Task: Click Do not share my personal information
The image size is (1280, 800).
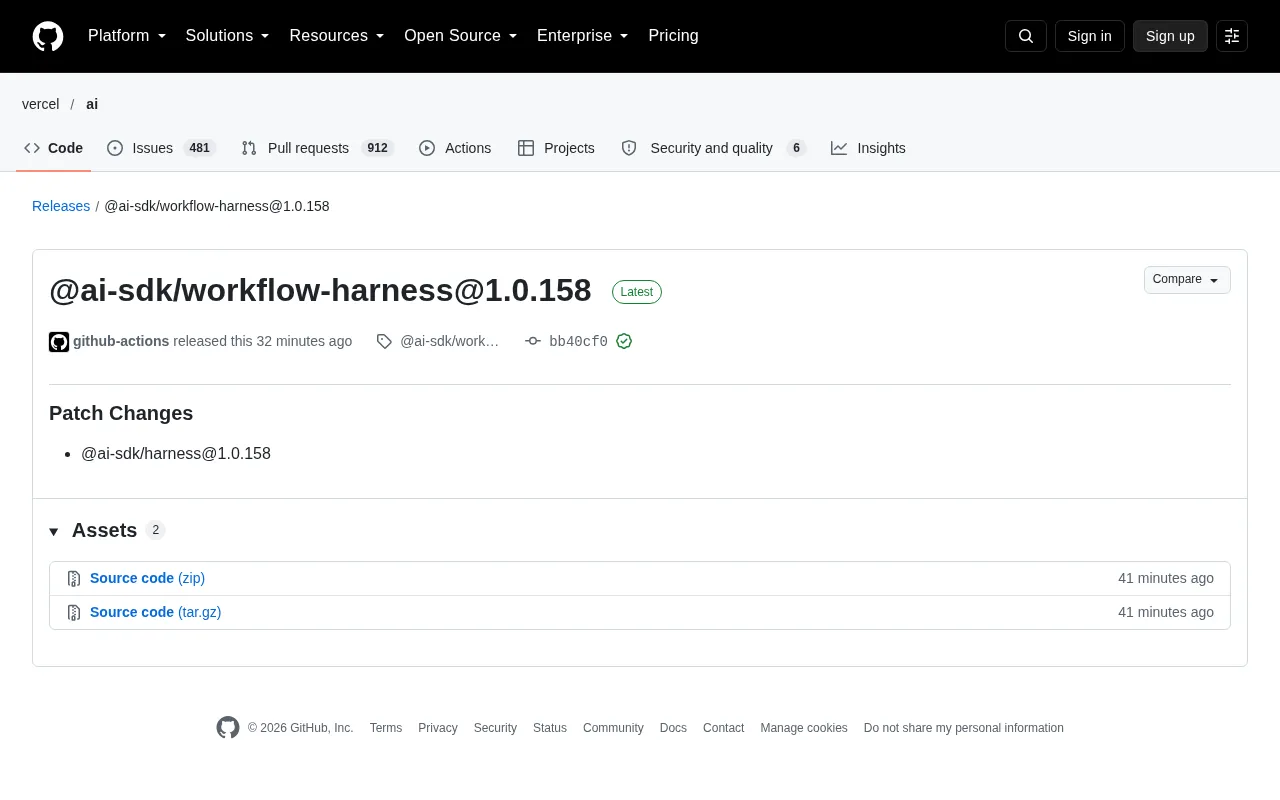Action: tap(964, 728)
